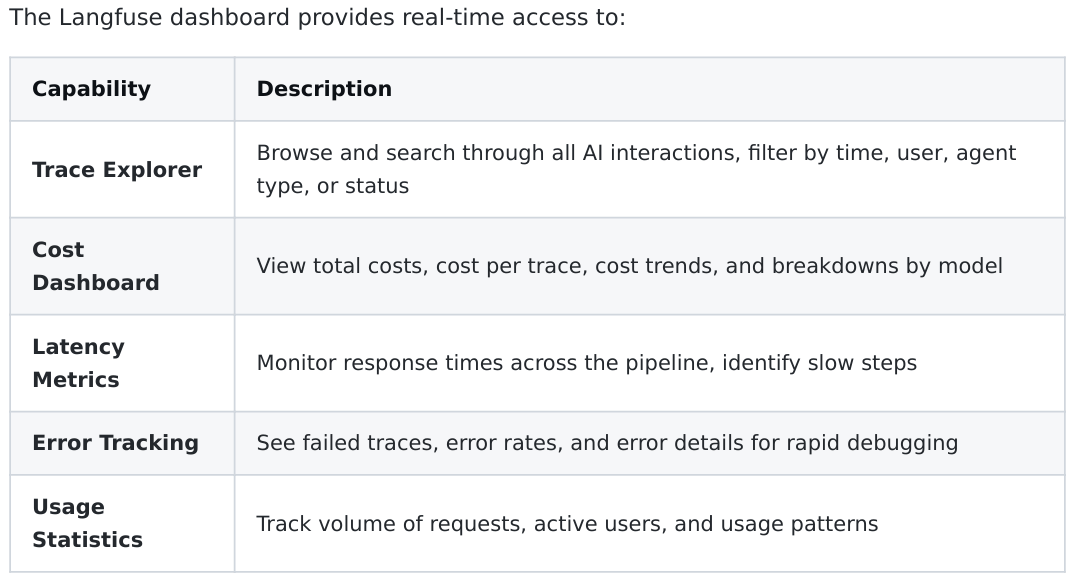Click the "See failed traces" description text
This screenshot has width=1066, height=578.
point(345,443)
